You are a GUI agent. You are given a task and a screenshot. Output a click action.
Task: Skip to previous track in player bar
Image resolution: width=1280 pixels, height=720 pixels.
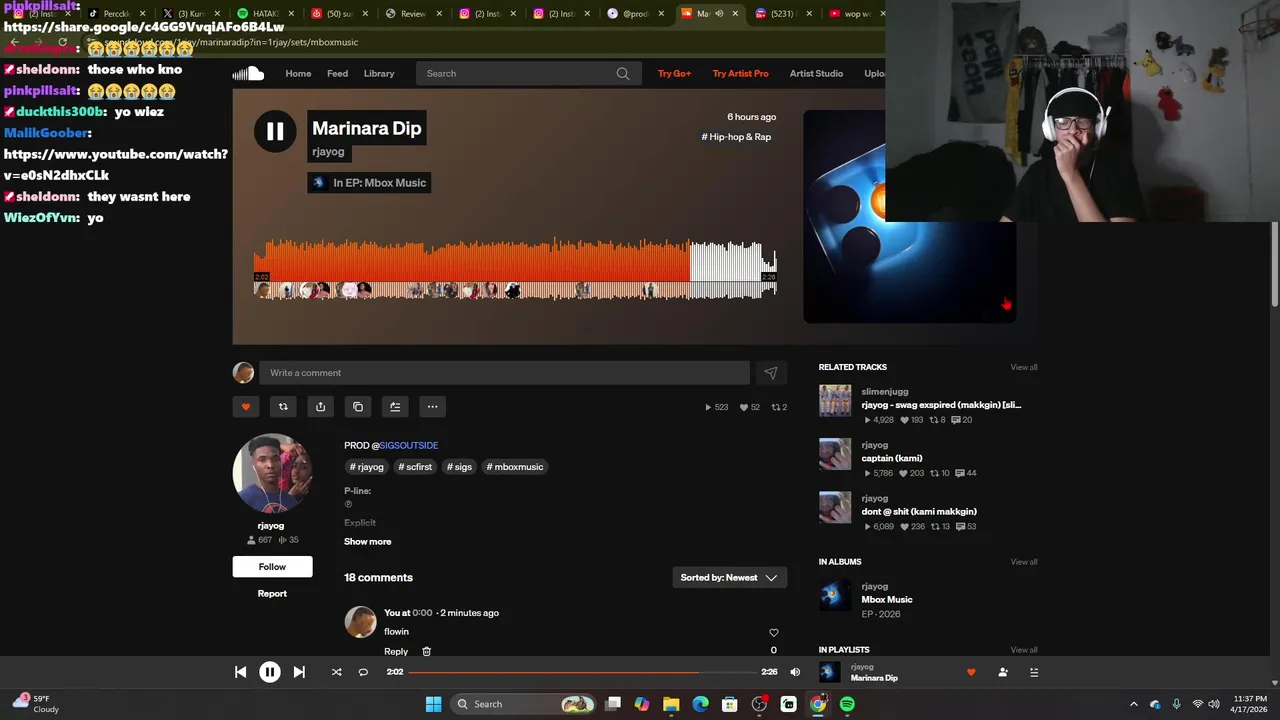point(240,672)
